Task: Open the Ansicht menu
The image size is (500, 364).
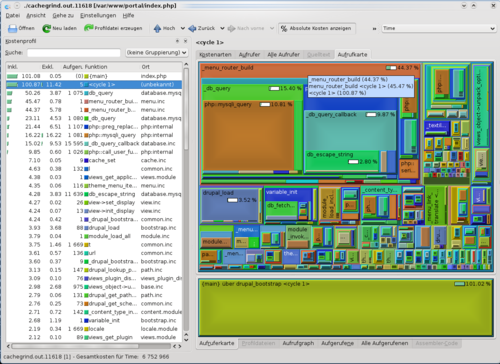Action: (x=36, y=15)
